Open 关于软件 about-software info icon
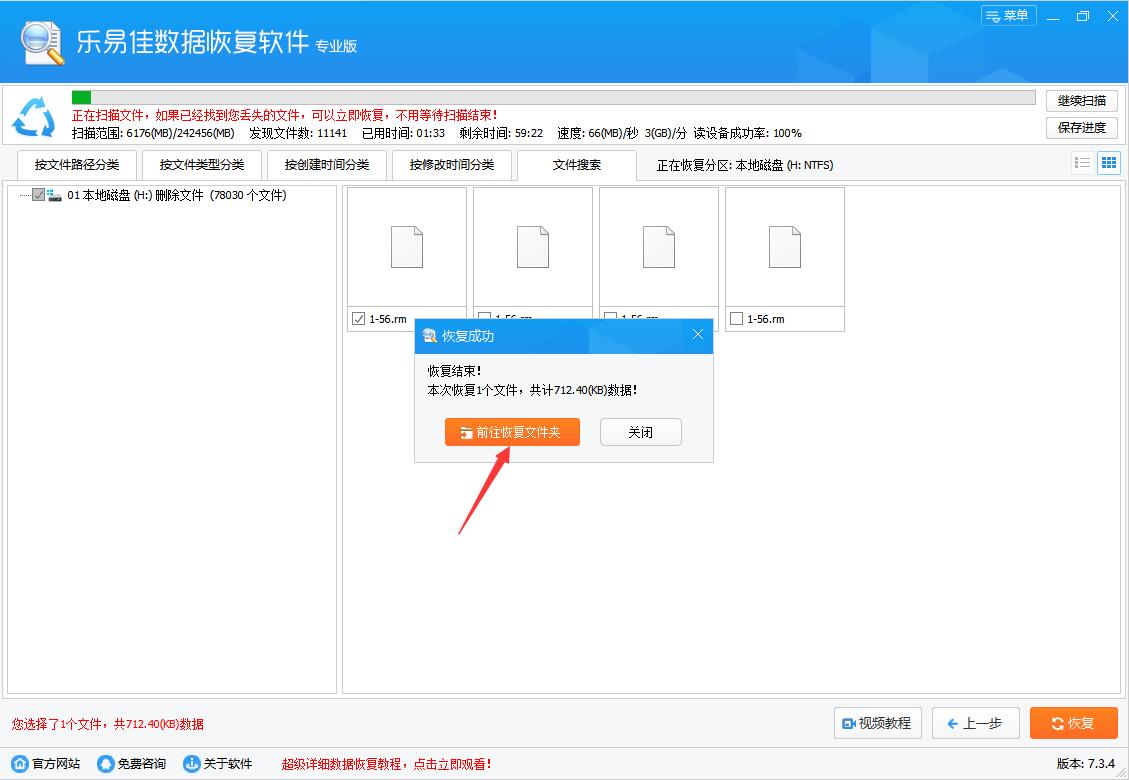The width and height of the screenshot is (1129, 780). pyautogui.click(x=190, y=762)
